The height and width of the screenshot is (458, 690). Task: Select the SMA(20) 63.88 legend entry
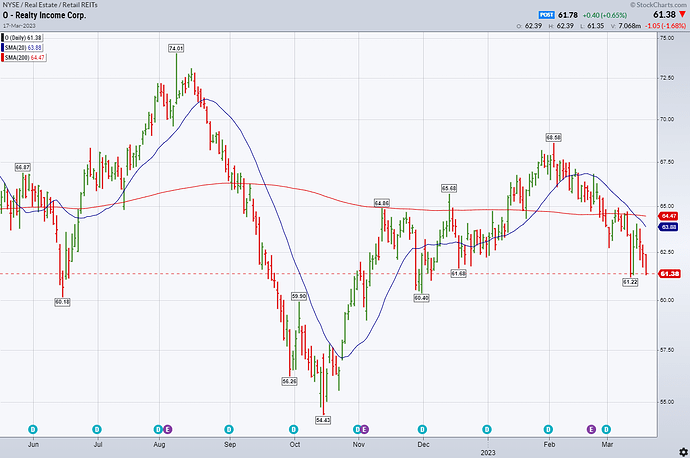pyautogui.click(x=22, y=48)
